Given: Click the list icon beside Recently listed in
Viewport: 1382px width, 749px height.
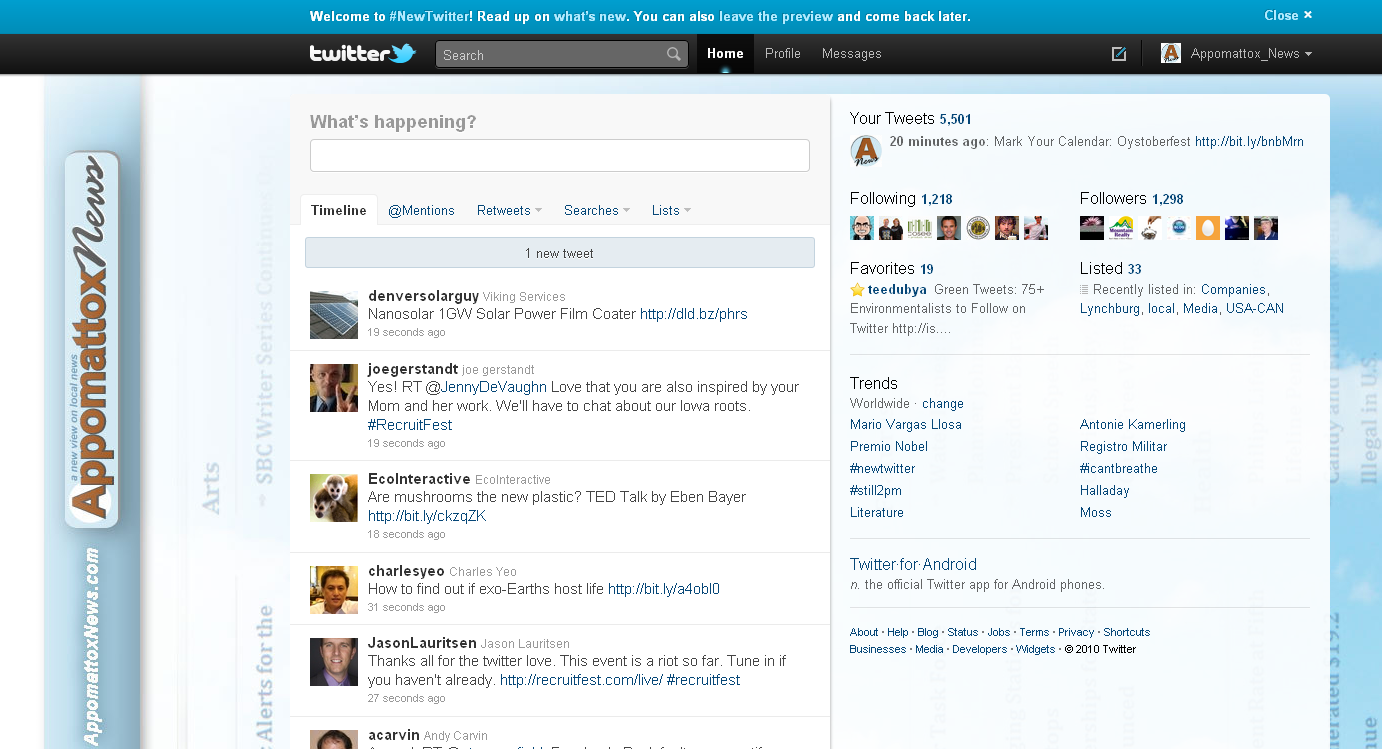Looking at the screenshot, I should click(x=1084, y=290).
